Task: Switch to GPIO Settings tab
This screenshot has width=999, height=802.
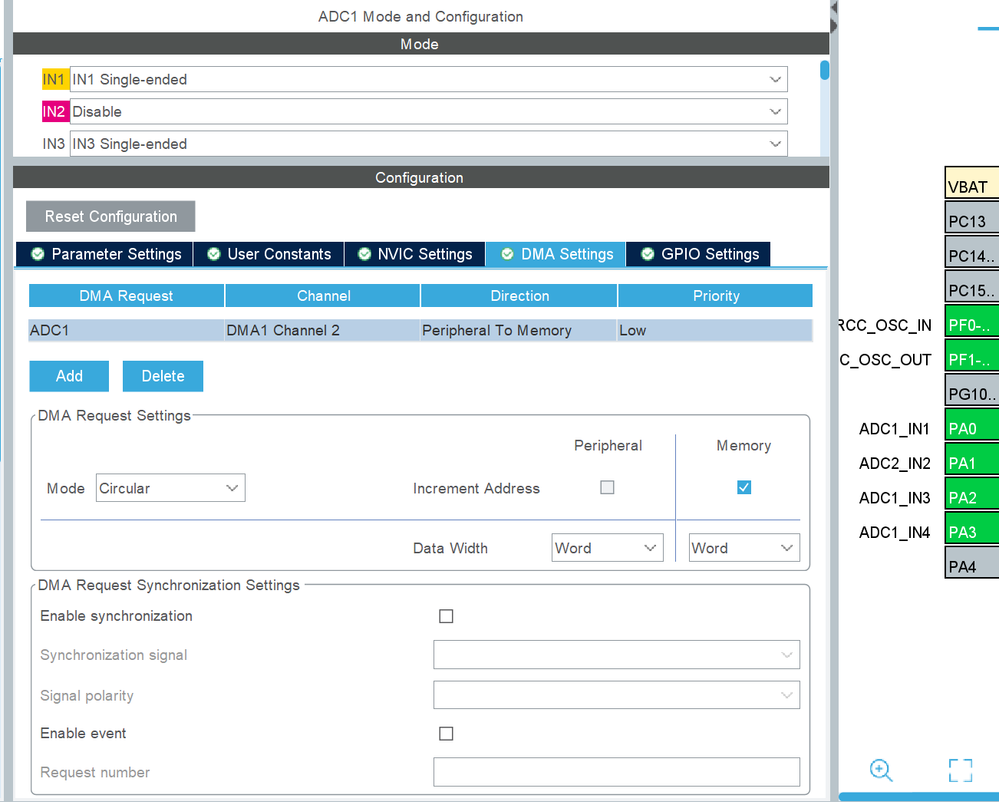Action: point(698,254)
